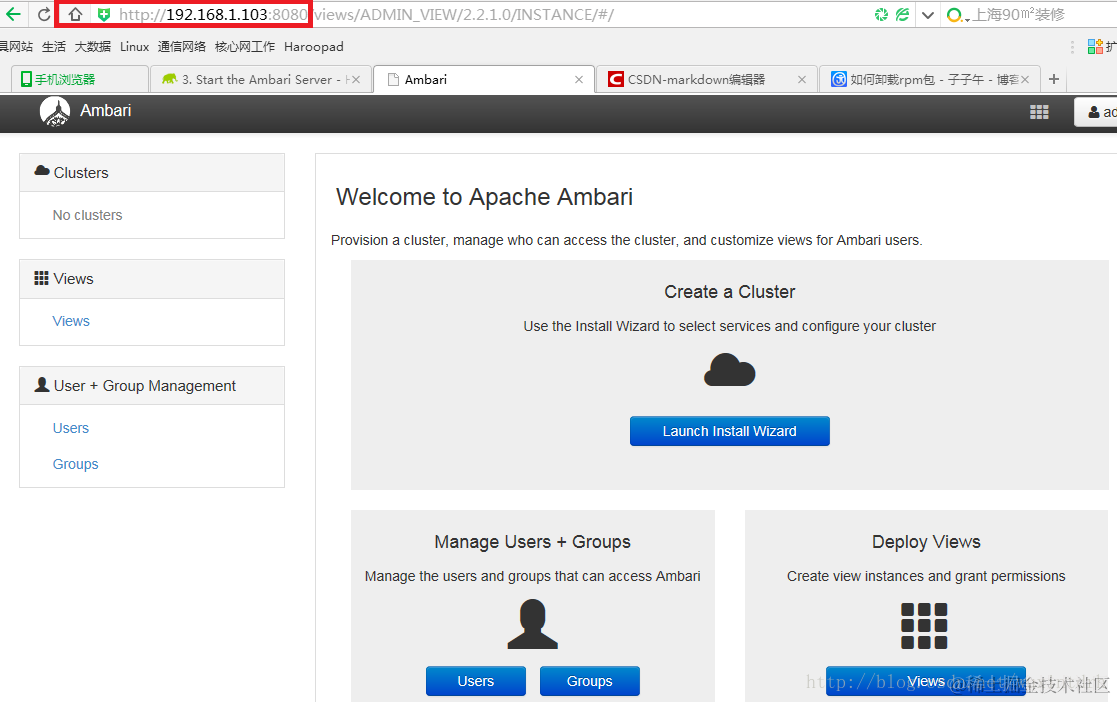Click the Ambari title text in header
Image resolution: width=1117 pixels, height=702 pixels.
click(105, 110)
